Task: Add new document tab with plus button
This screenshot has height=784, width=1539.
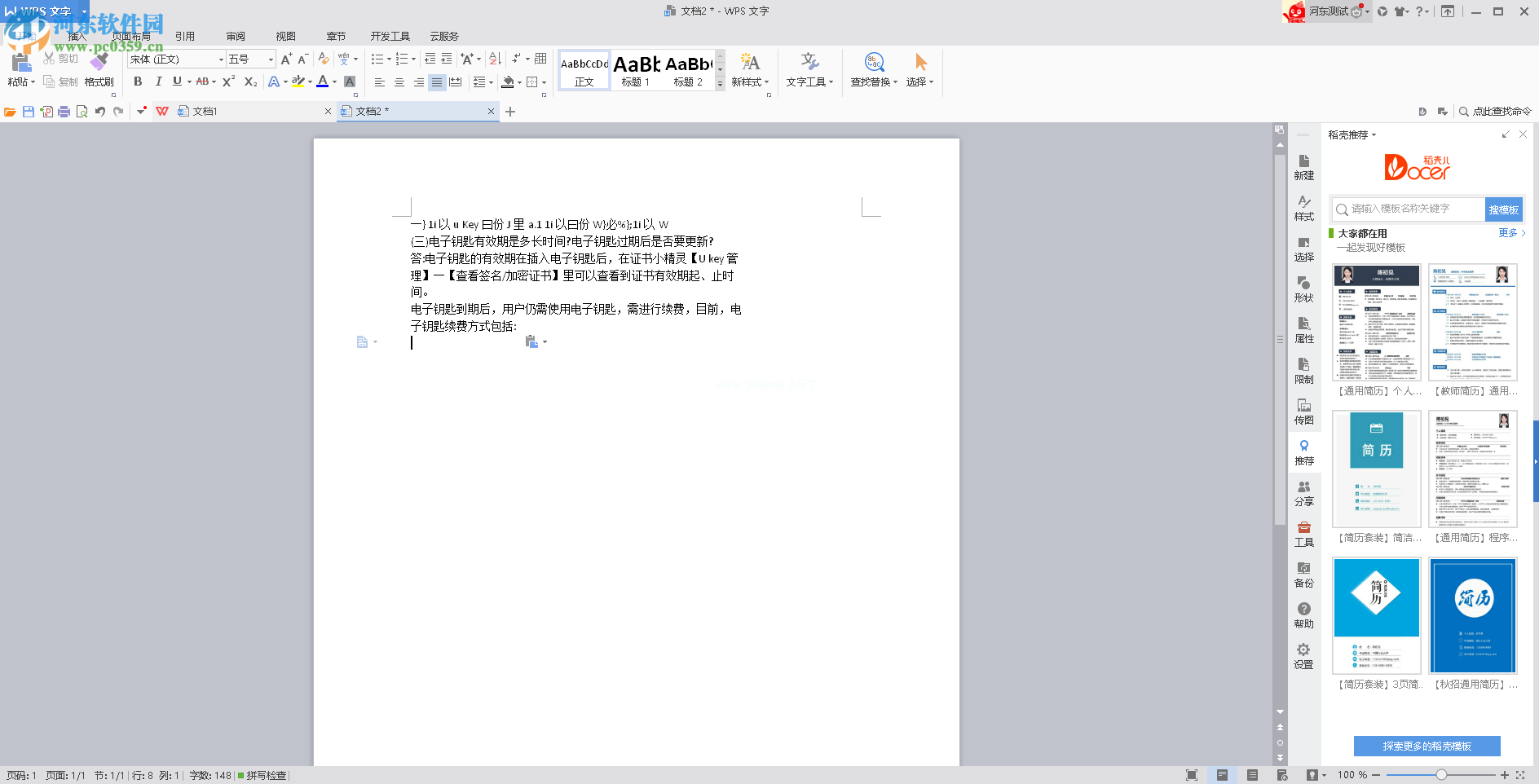Action: 510,112
